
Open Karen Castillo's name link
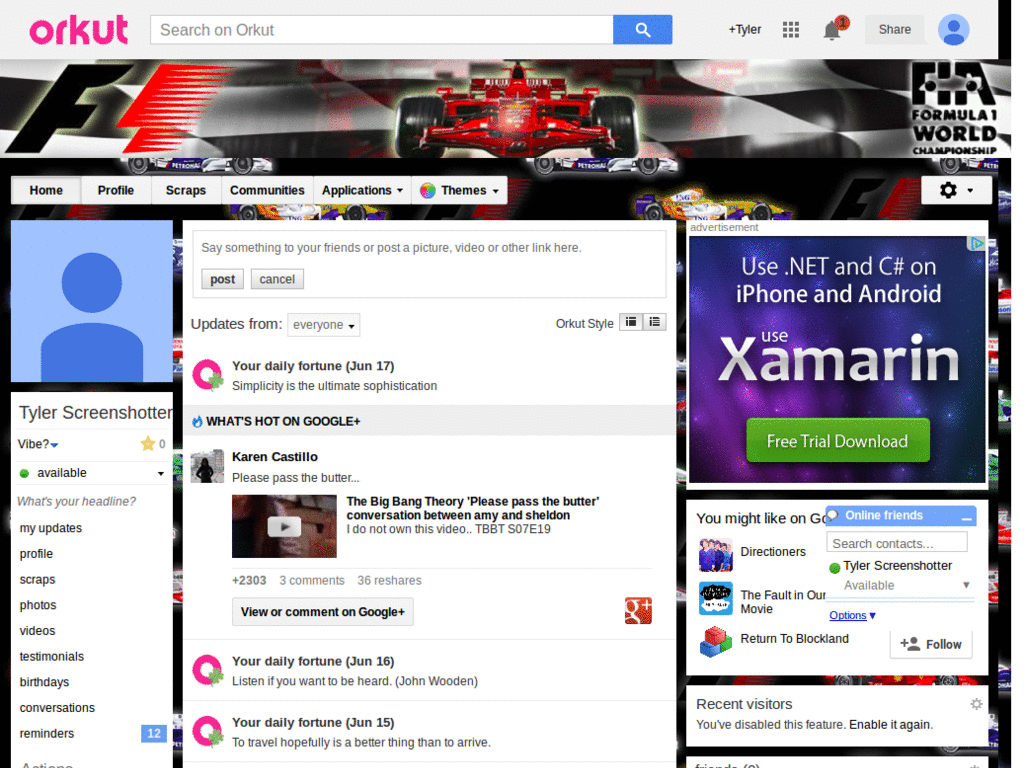click(275, 456)
